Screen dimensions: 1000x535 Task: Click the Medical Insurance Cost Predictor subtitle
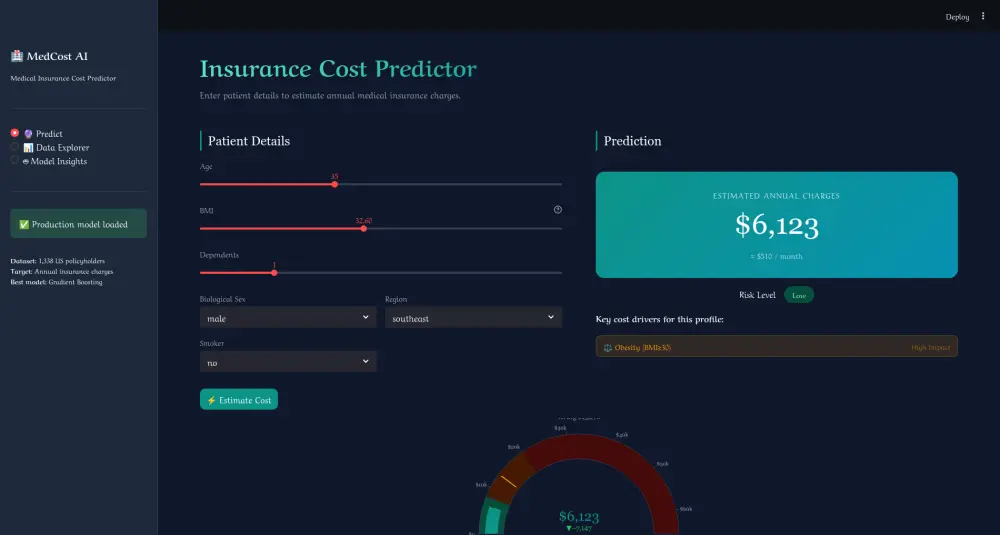[63, 78]
